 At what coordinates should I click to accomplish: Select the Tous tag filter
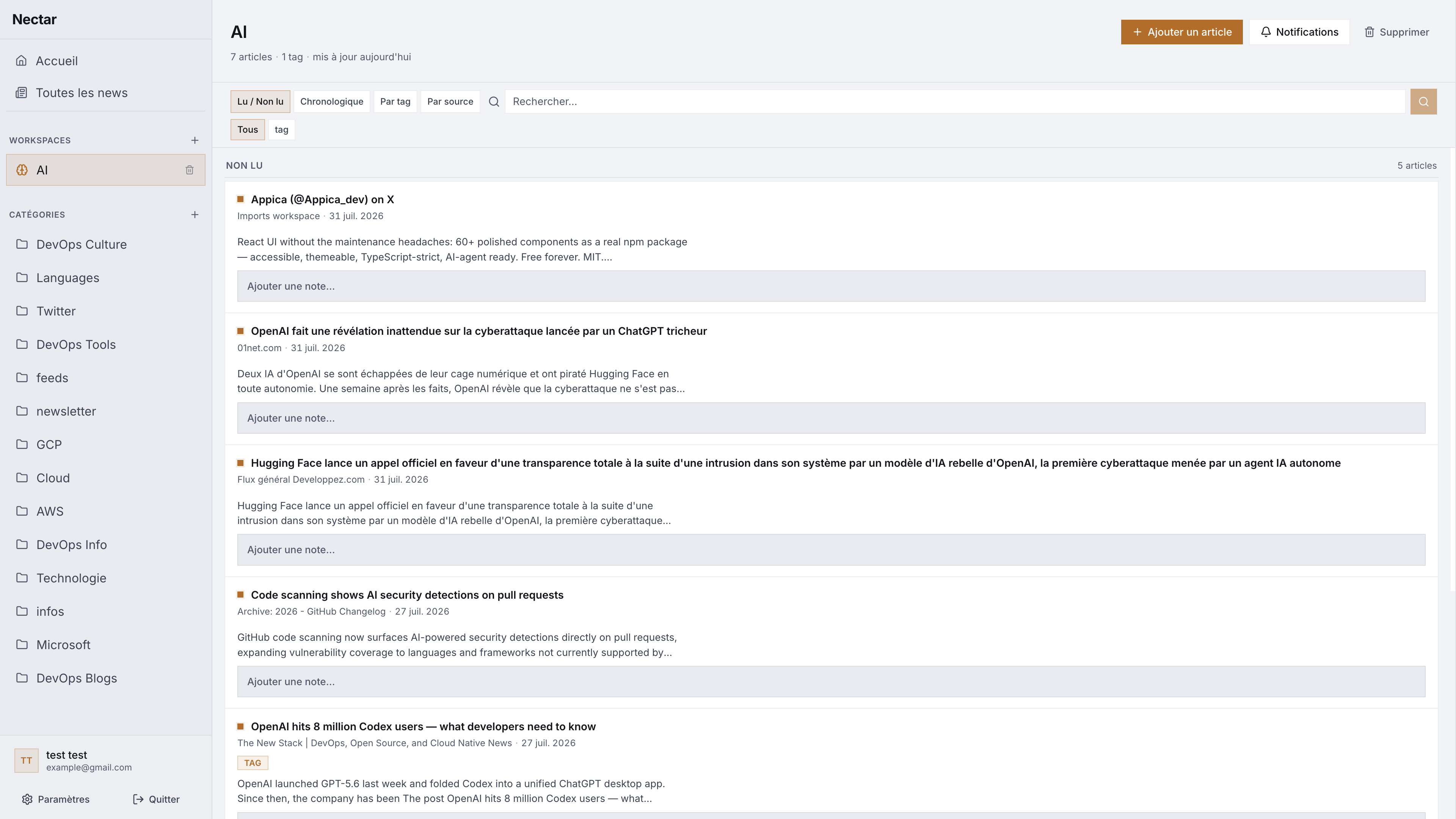click(x=248, y=129)
